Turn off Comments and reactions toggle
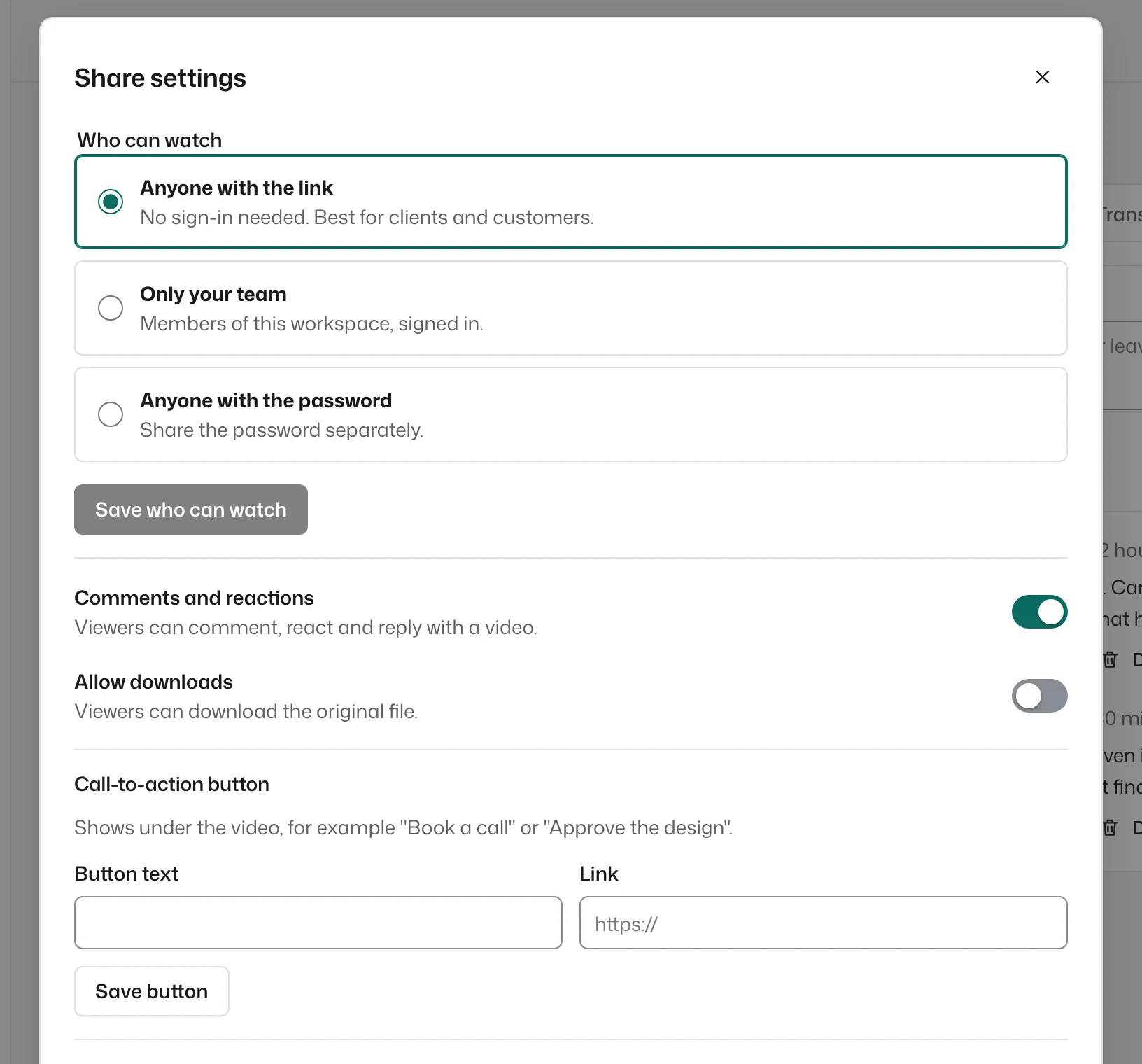This screenshot has height=1064, width=1142. pos(1039,612)
